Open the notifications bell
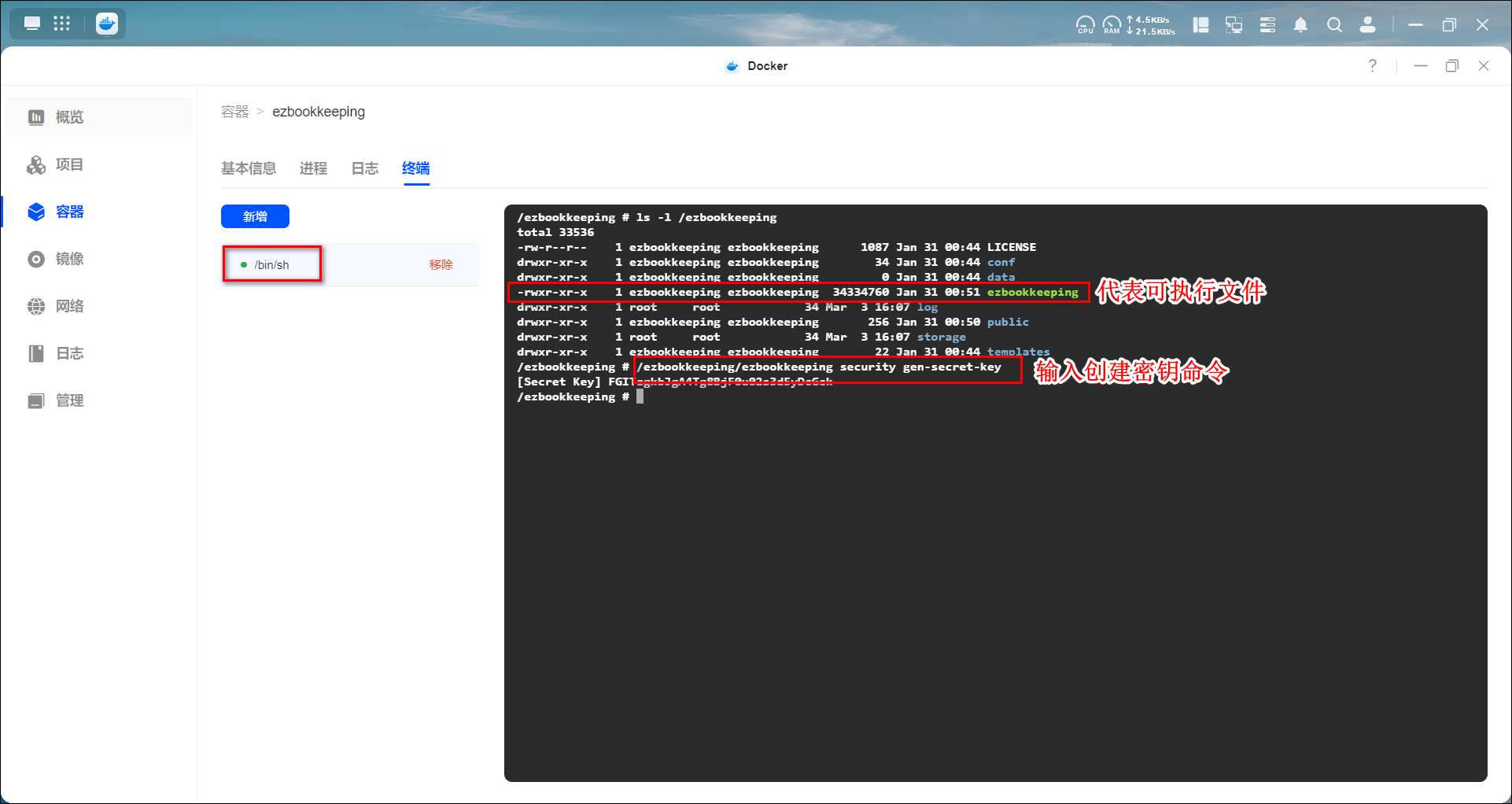Image resolution: width=1512 pixels, height=804 pixels. (1300, 25)
